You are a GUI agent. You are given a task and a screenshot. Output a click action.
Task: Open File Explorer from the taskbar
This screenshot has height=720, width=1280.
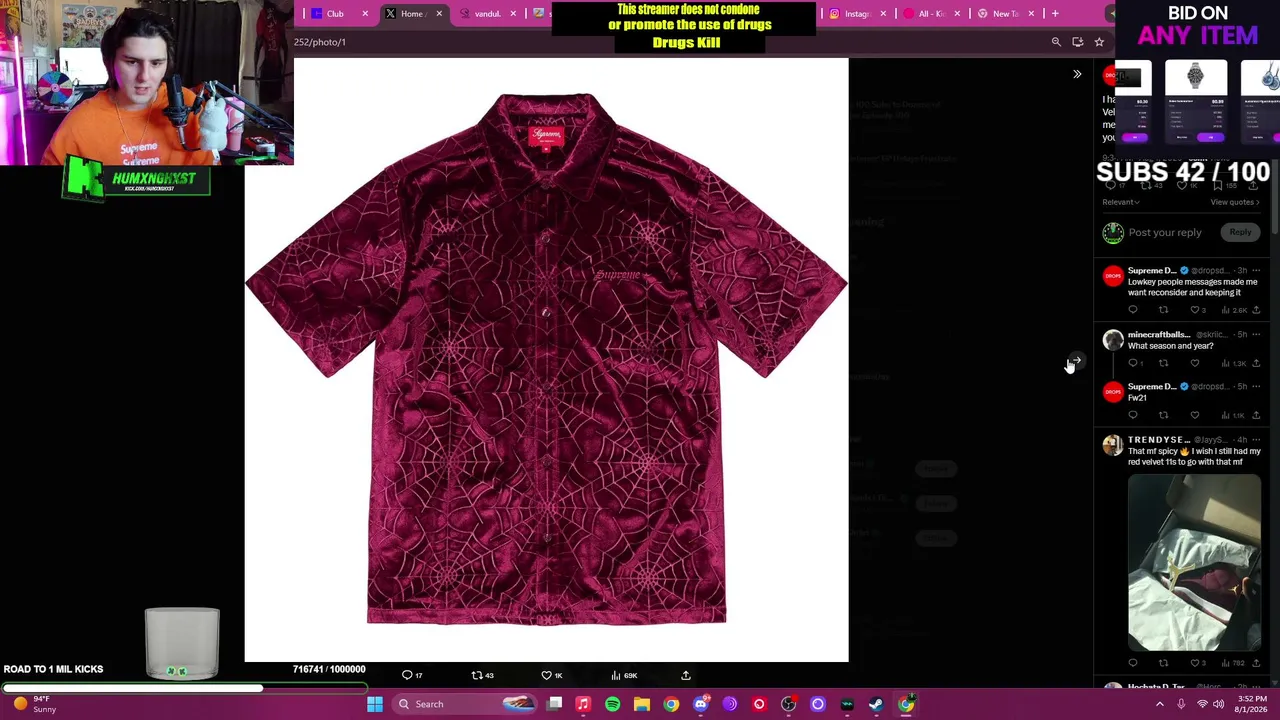click(642, 704)
